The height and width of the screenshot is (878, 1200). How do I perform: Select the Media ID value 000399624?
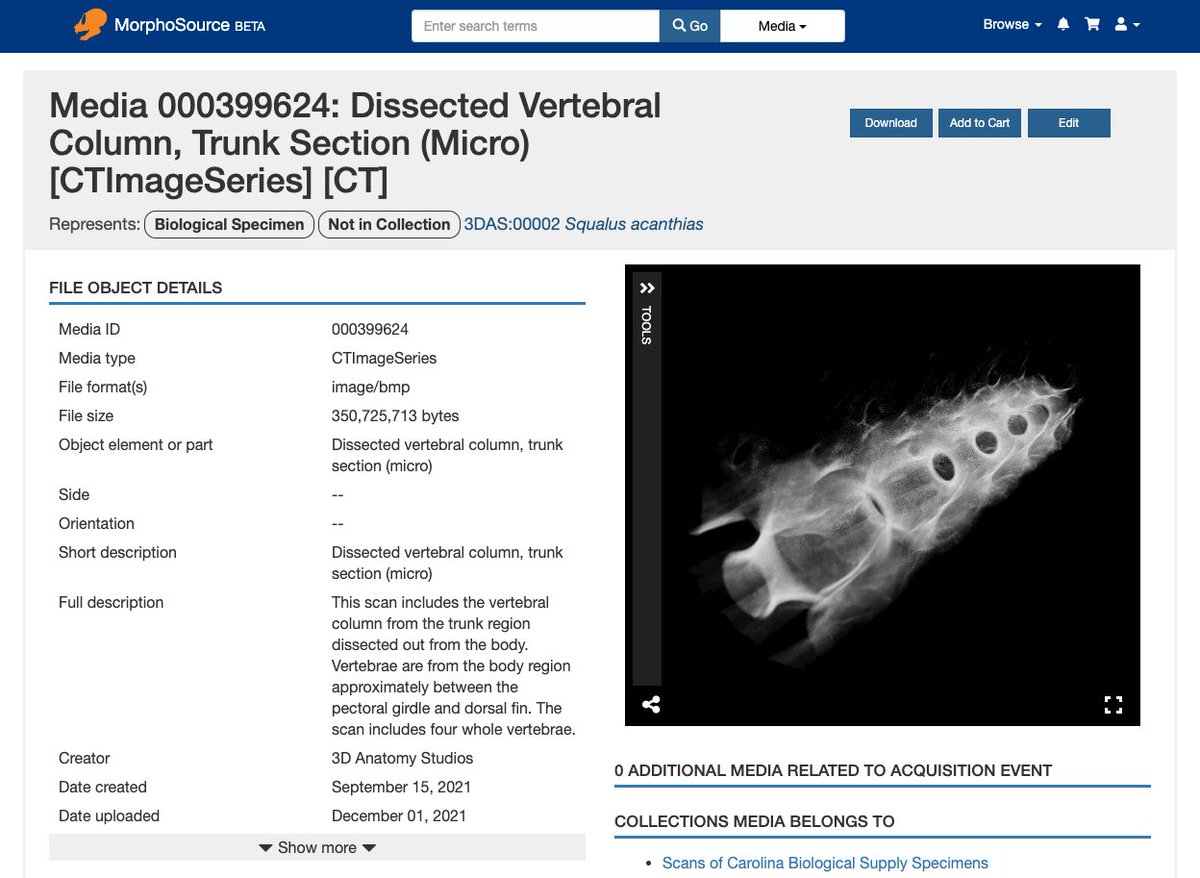point(370,329)
